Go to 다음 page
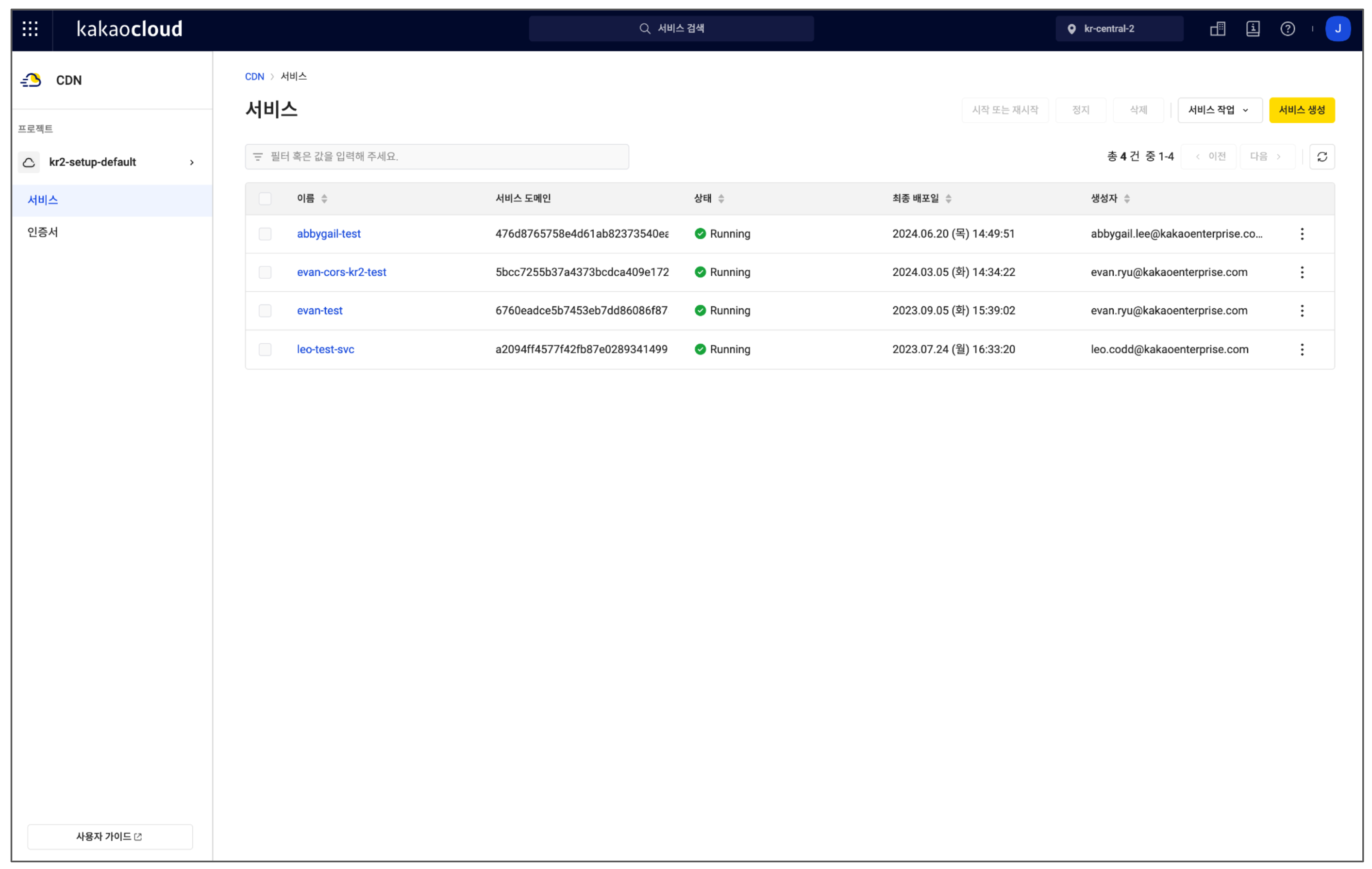 (x=1267, y=157)
